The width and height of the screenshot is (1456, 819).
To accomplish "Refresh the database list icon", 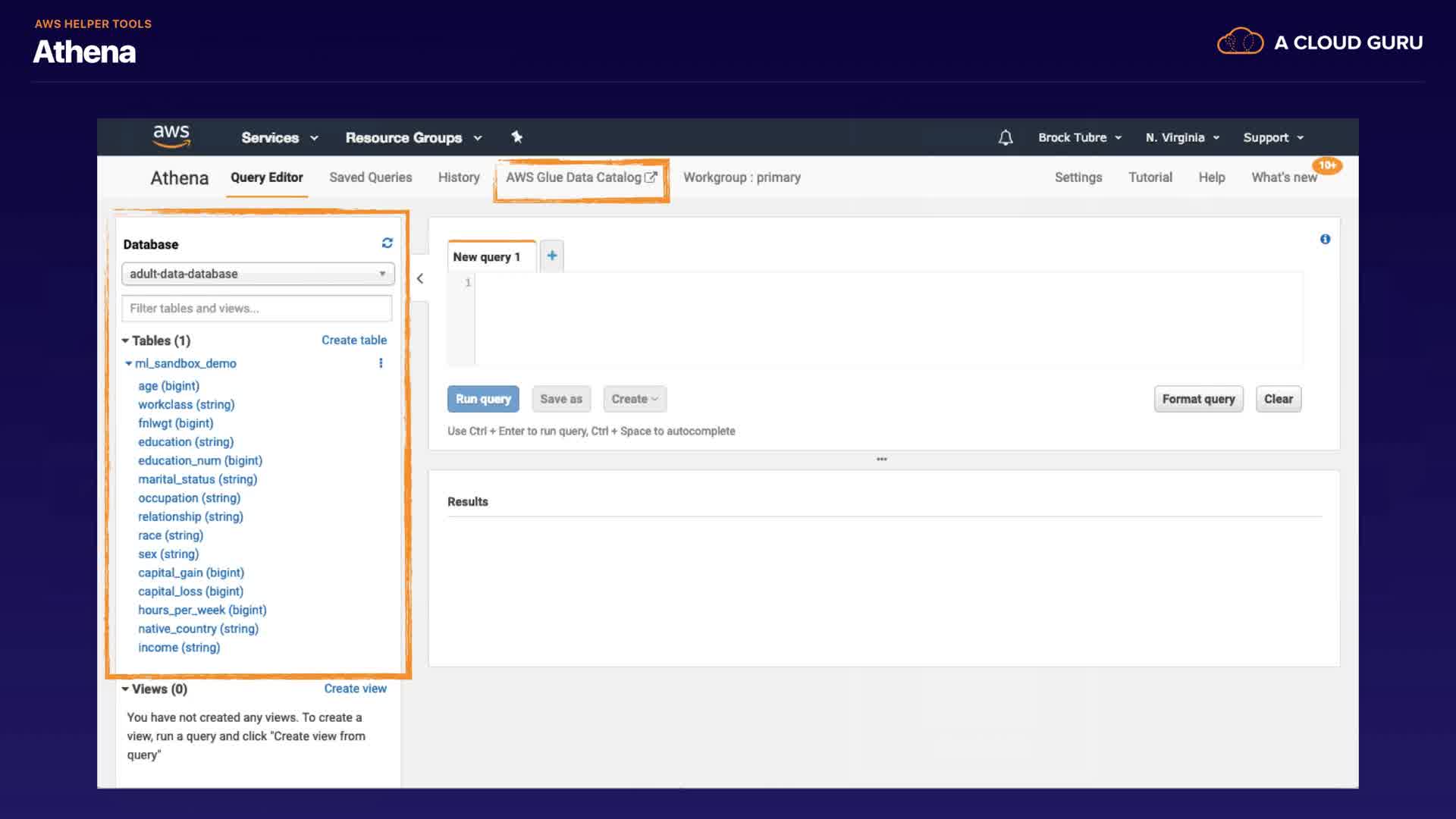I will [387, 243].
